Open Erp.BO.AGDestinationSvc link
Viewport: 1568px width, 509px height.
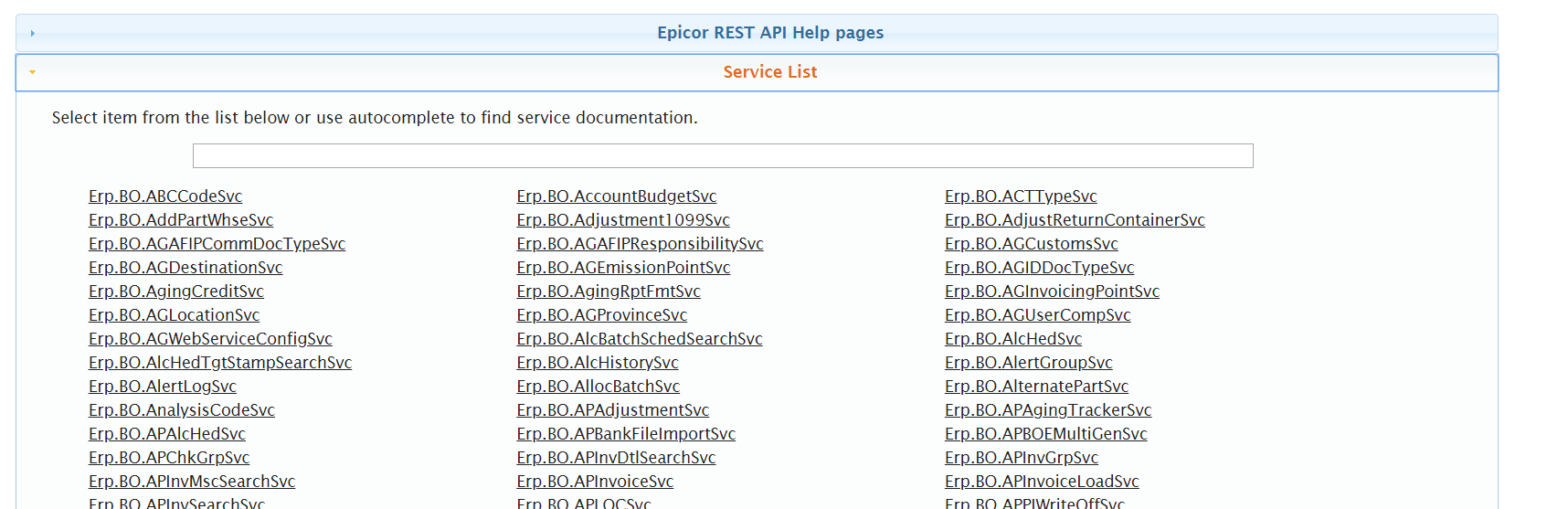[x=185, y=268]
